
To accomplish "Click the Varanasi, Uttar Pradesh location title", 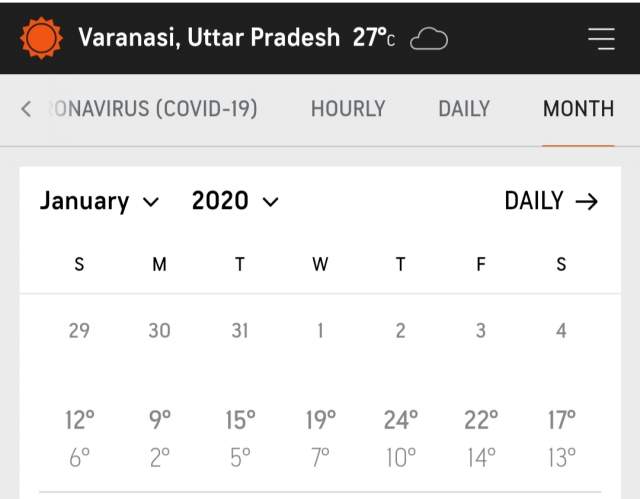I will (x=209, y=38).
